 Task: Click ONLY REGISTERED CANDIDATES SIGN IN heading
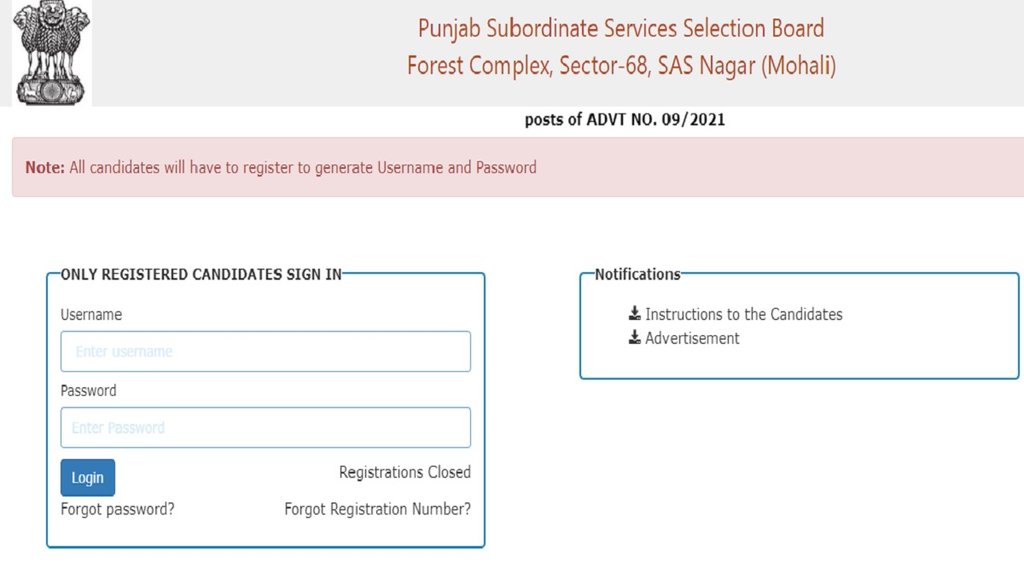click(x=201, y=274)
